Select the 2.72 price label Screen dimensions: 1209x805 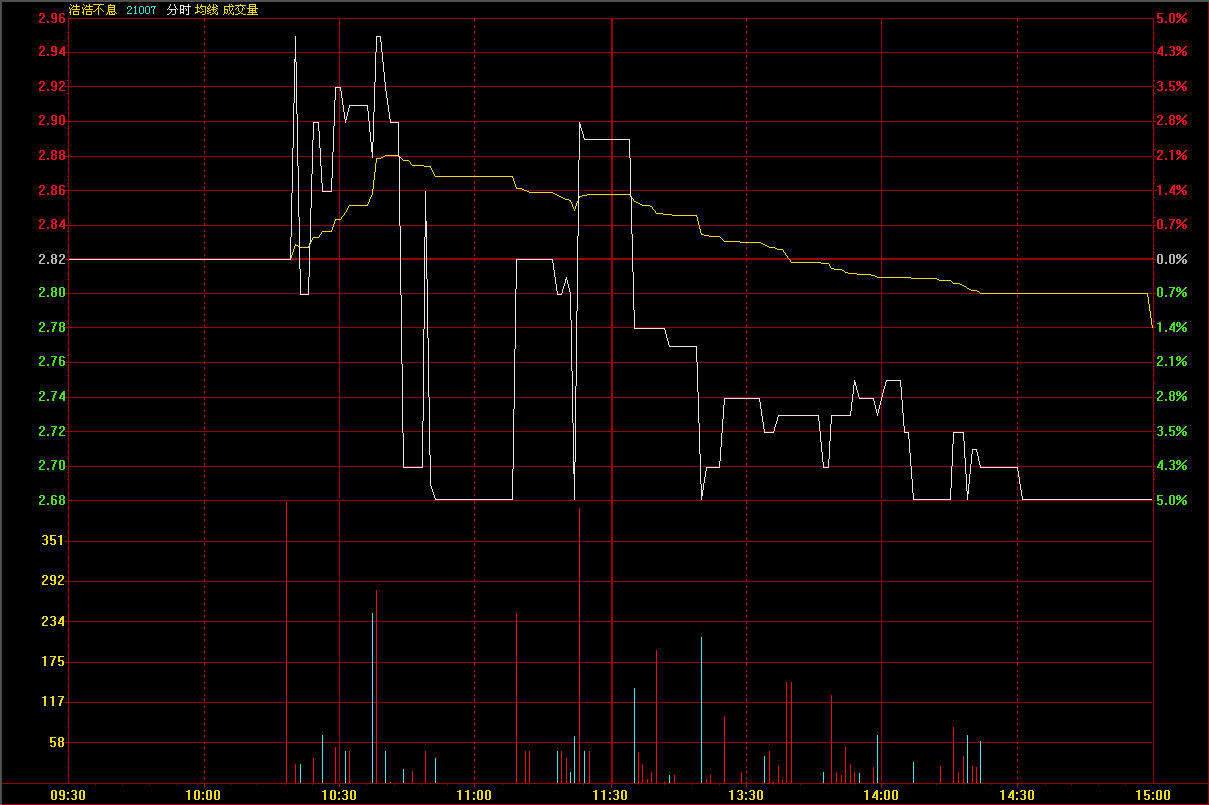pyautogui.click(x=52, y=432)
